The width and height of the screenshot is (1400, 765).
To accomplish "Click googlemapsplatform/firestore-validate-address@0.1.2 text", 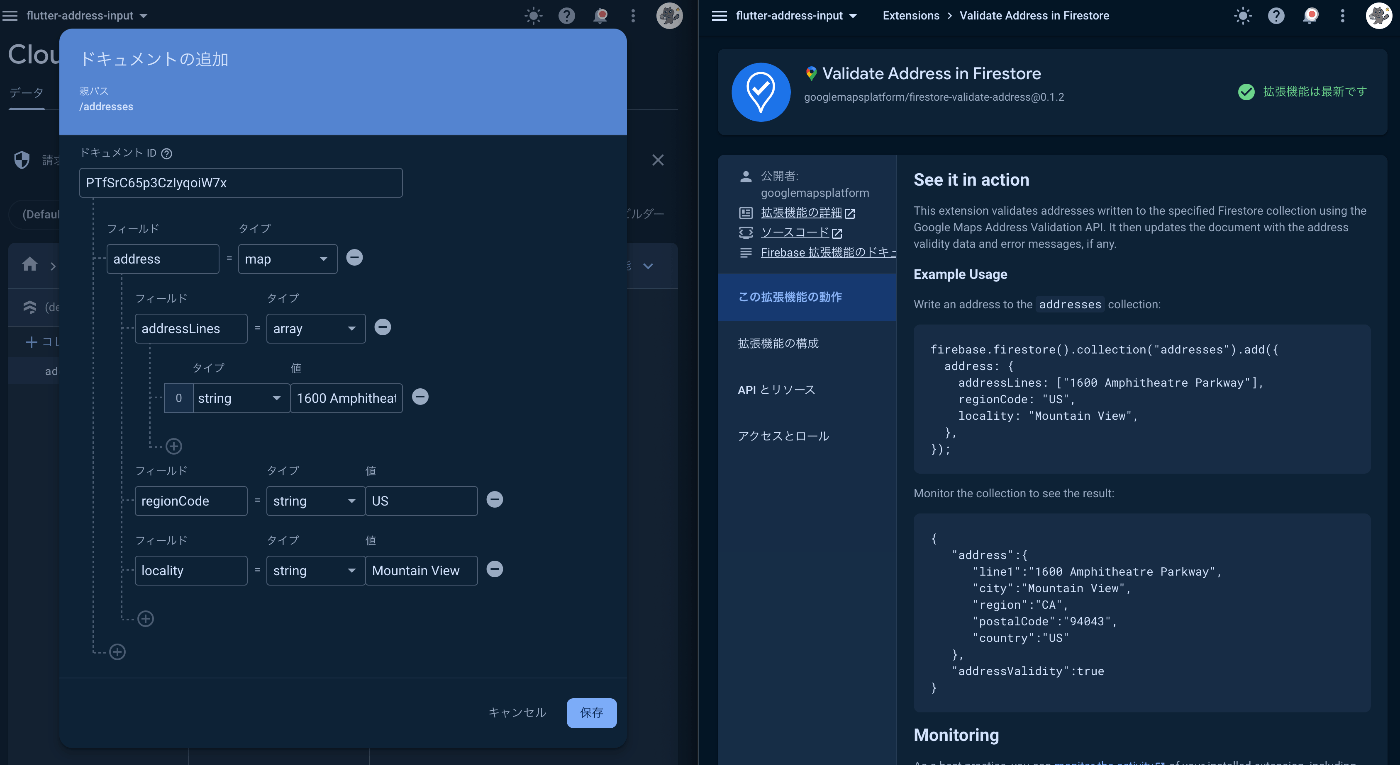I will tap(934, 98).
